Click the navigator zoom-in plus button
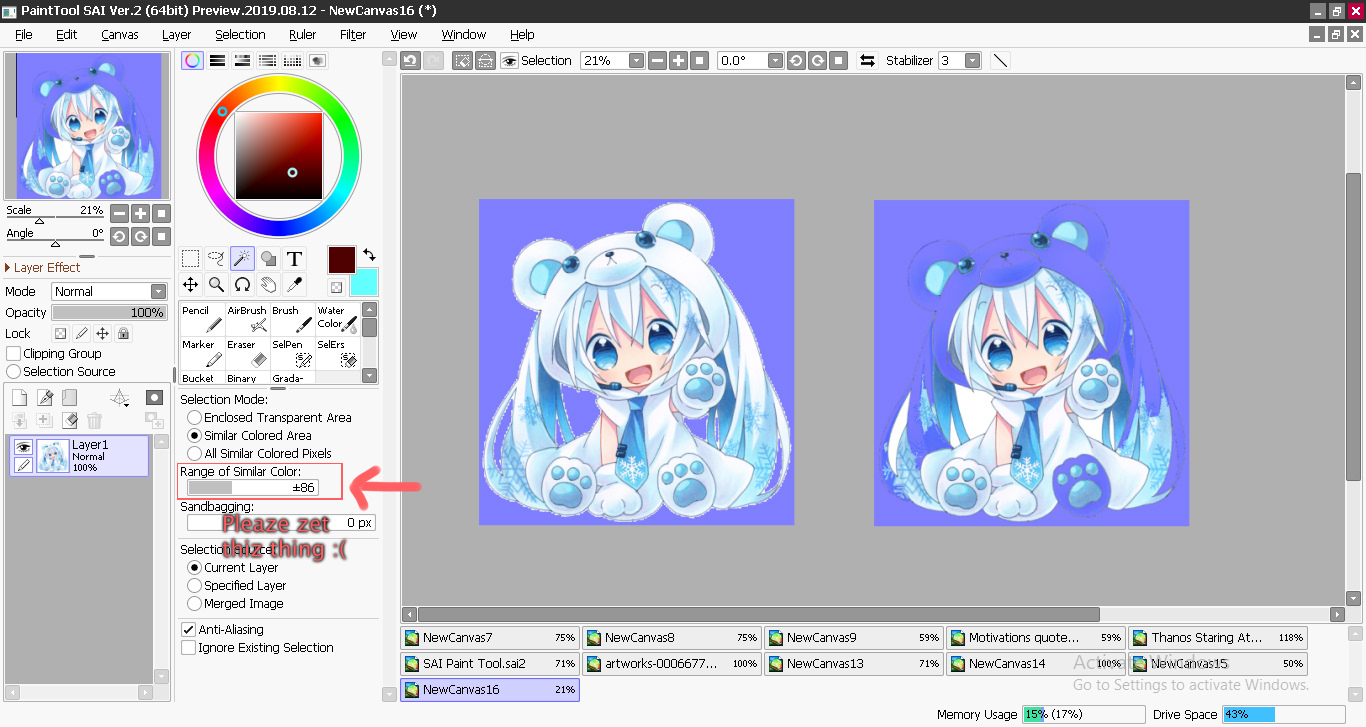1366x727 pixels. click(x=140, y=213)
